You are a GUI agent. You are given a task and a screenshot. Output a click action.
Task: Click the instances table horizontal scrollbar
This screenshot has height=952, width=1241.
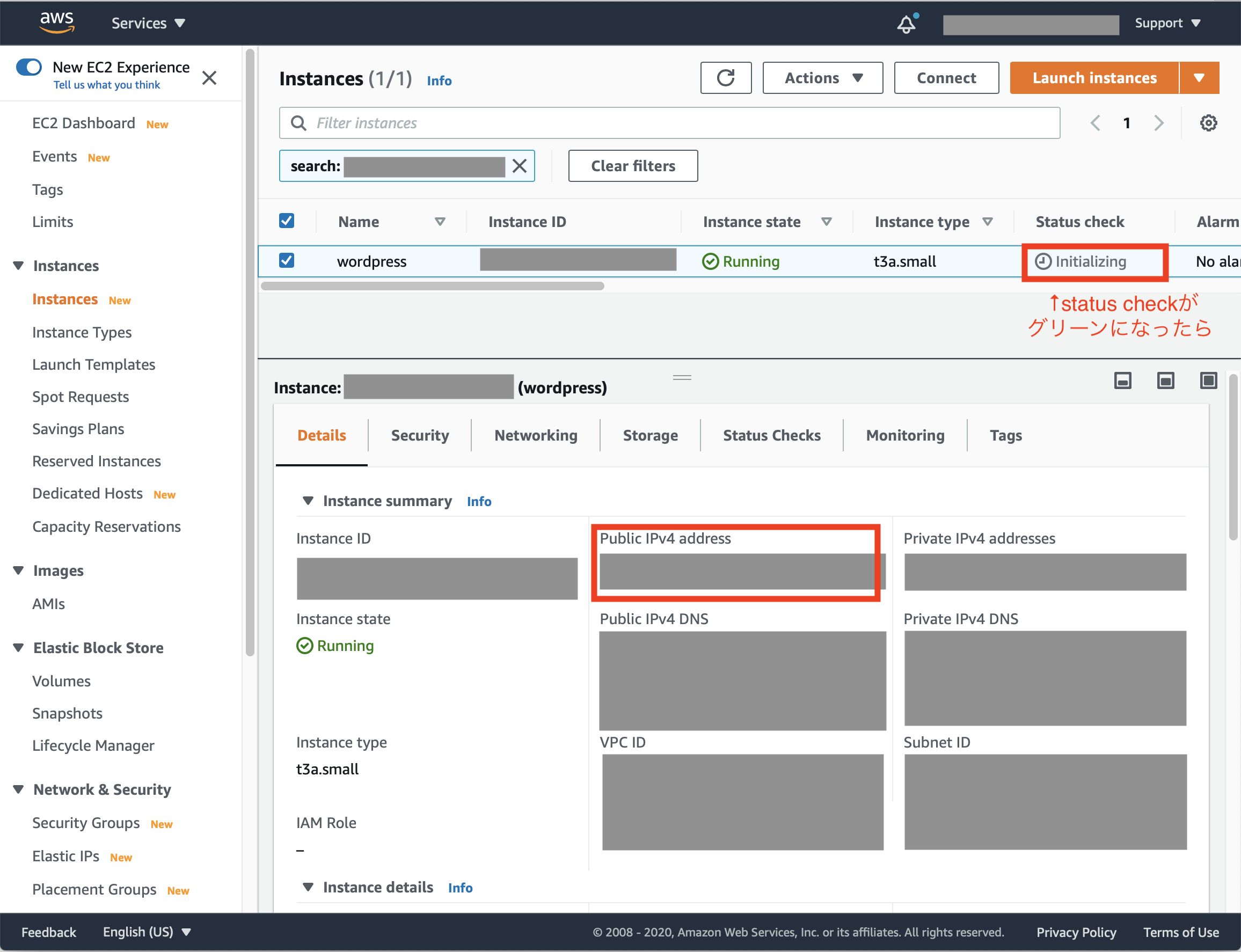click(x=433, y=285)
